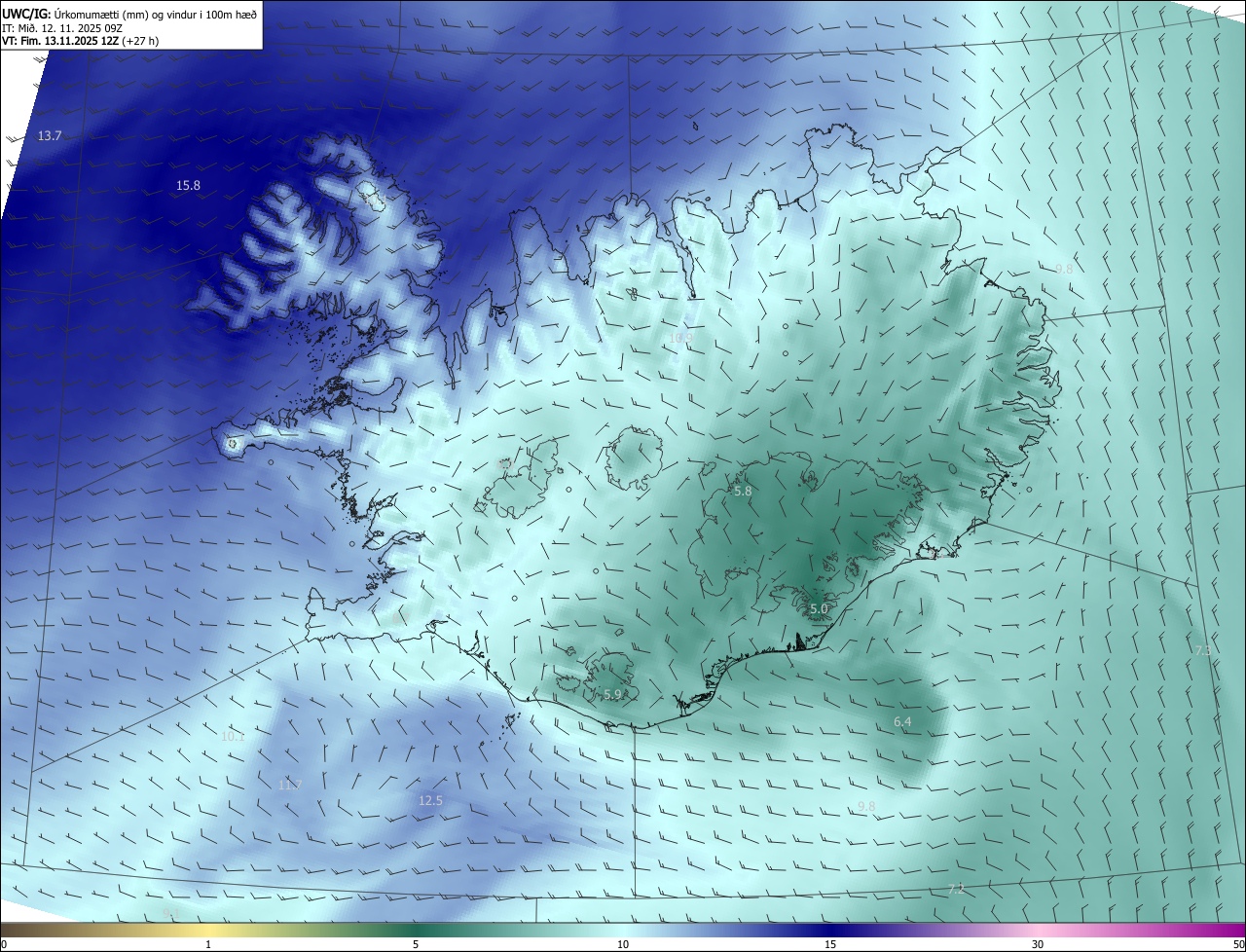Image resolution: width=1246 pixels, height=952 pixels.
Task: Click the 7.2 value on the map
Action: coord(956,888)
